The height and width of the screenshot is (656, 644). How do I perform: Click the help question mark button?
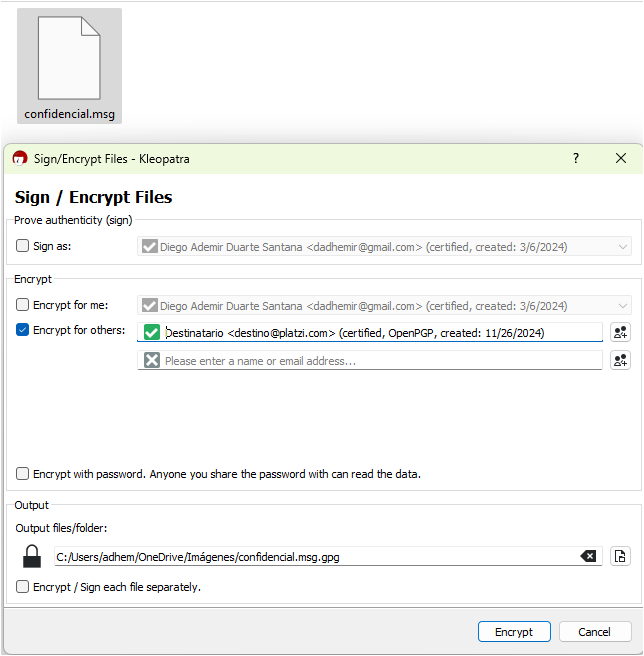(x=575, y=158)
